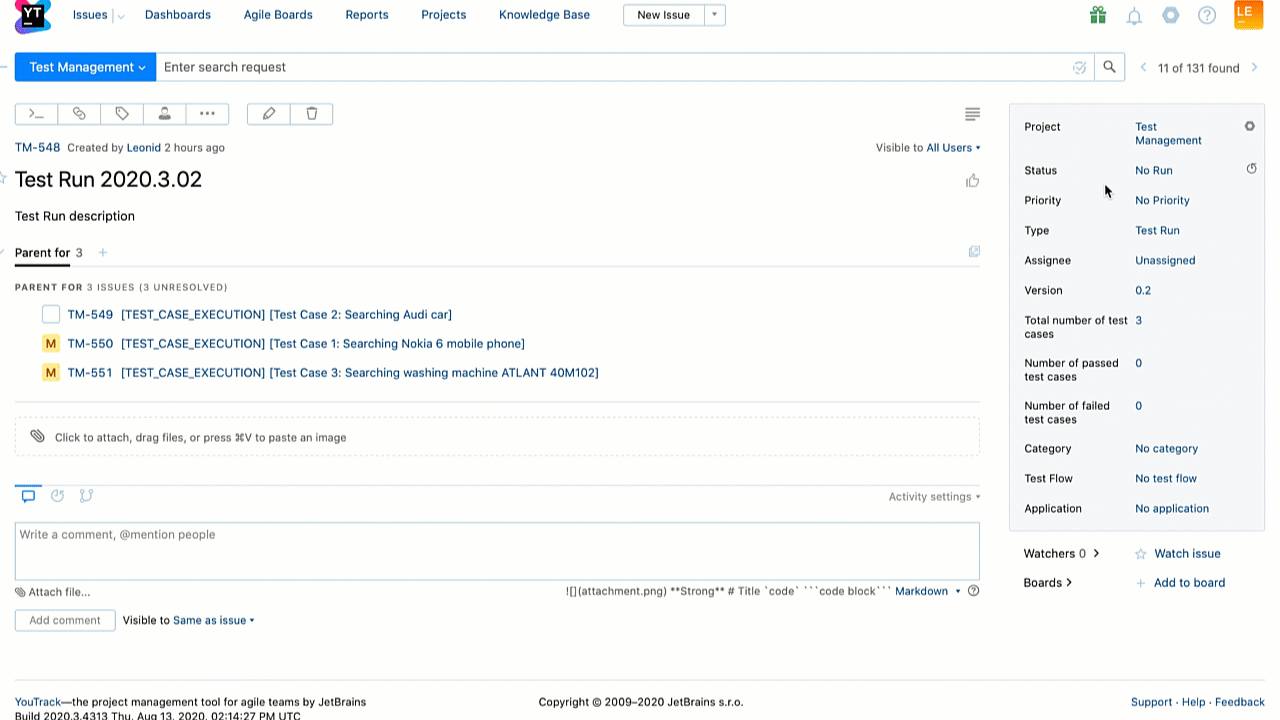Go to the next issue arrow
Viewport: 1280px width, 720px height.
coord(1254,68)
